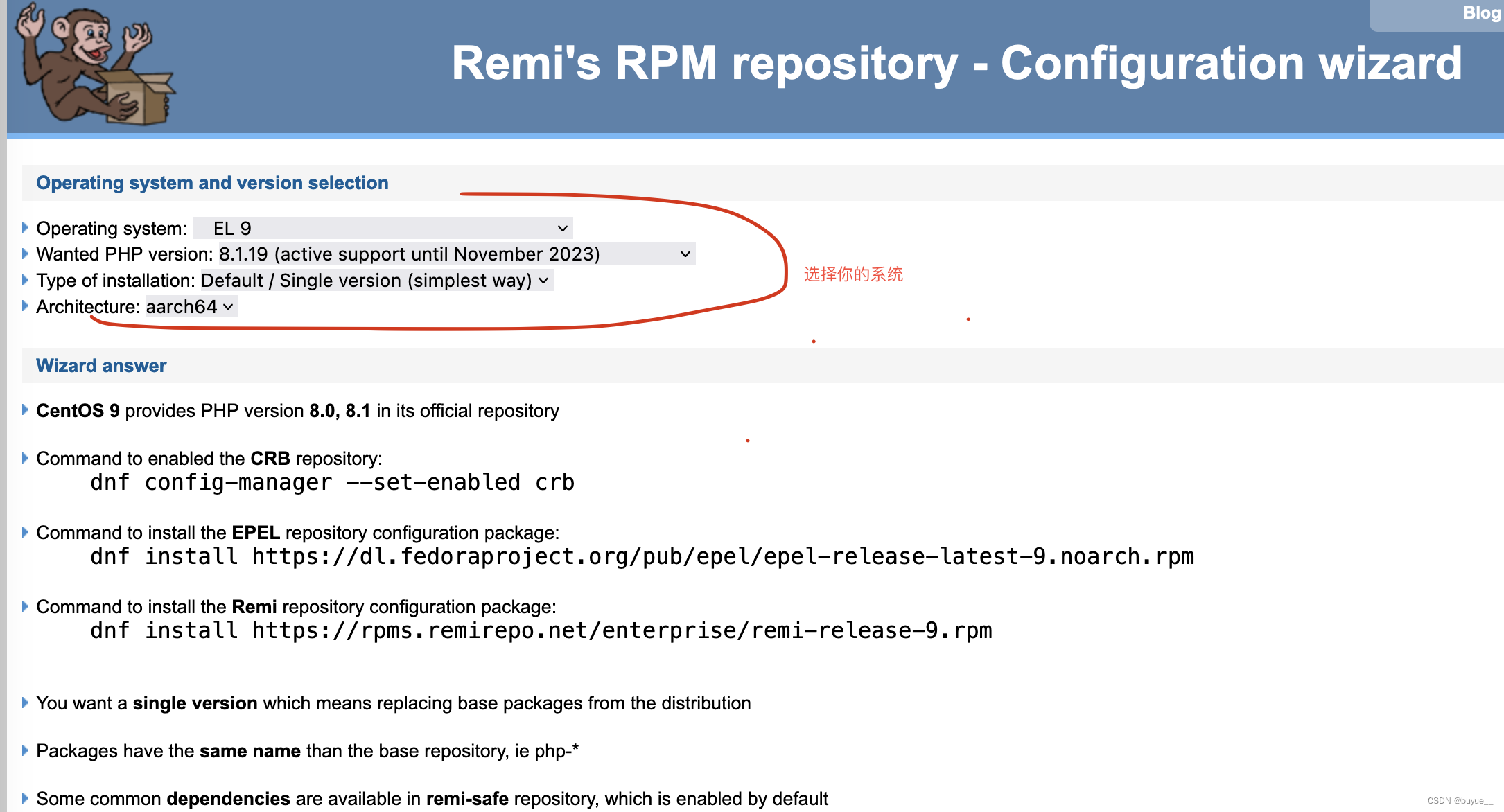
Task: Open the Type of installation dropdown
Action: pos(376,281)
